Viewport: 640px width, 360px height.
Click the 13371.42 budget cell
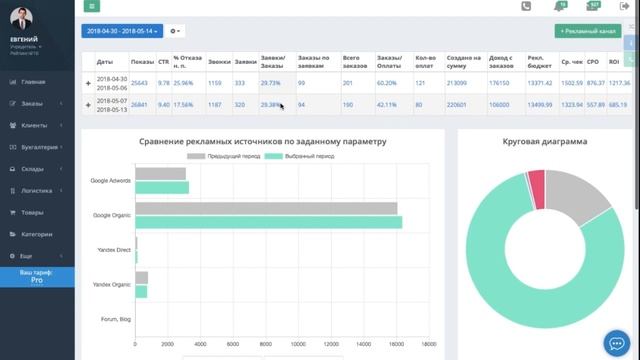[540, 83]
